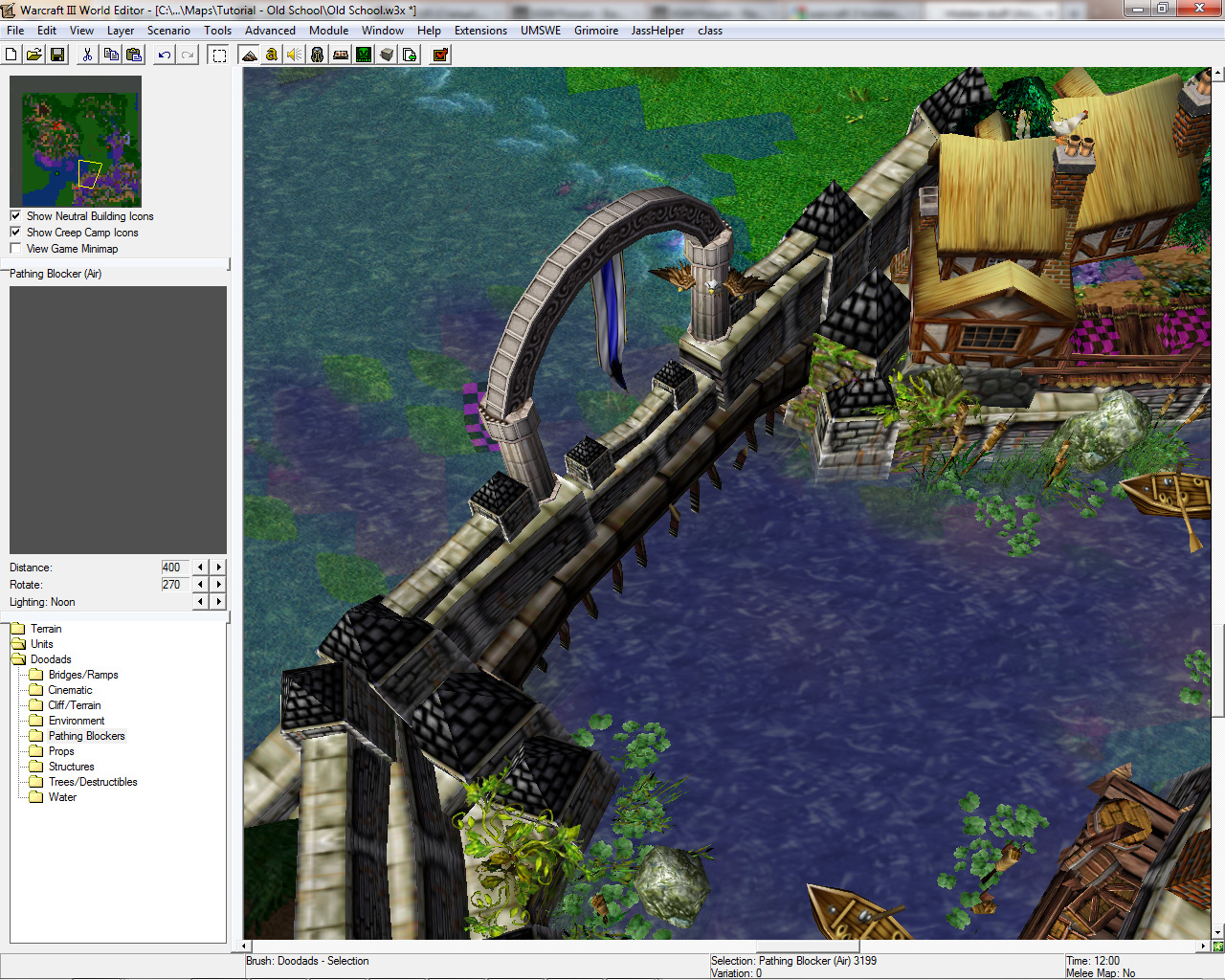Open the Advanced menu
Image resolution: width=1225 pixels, height=980 pixels.
click(270, 31)
